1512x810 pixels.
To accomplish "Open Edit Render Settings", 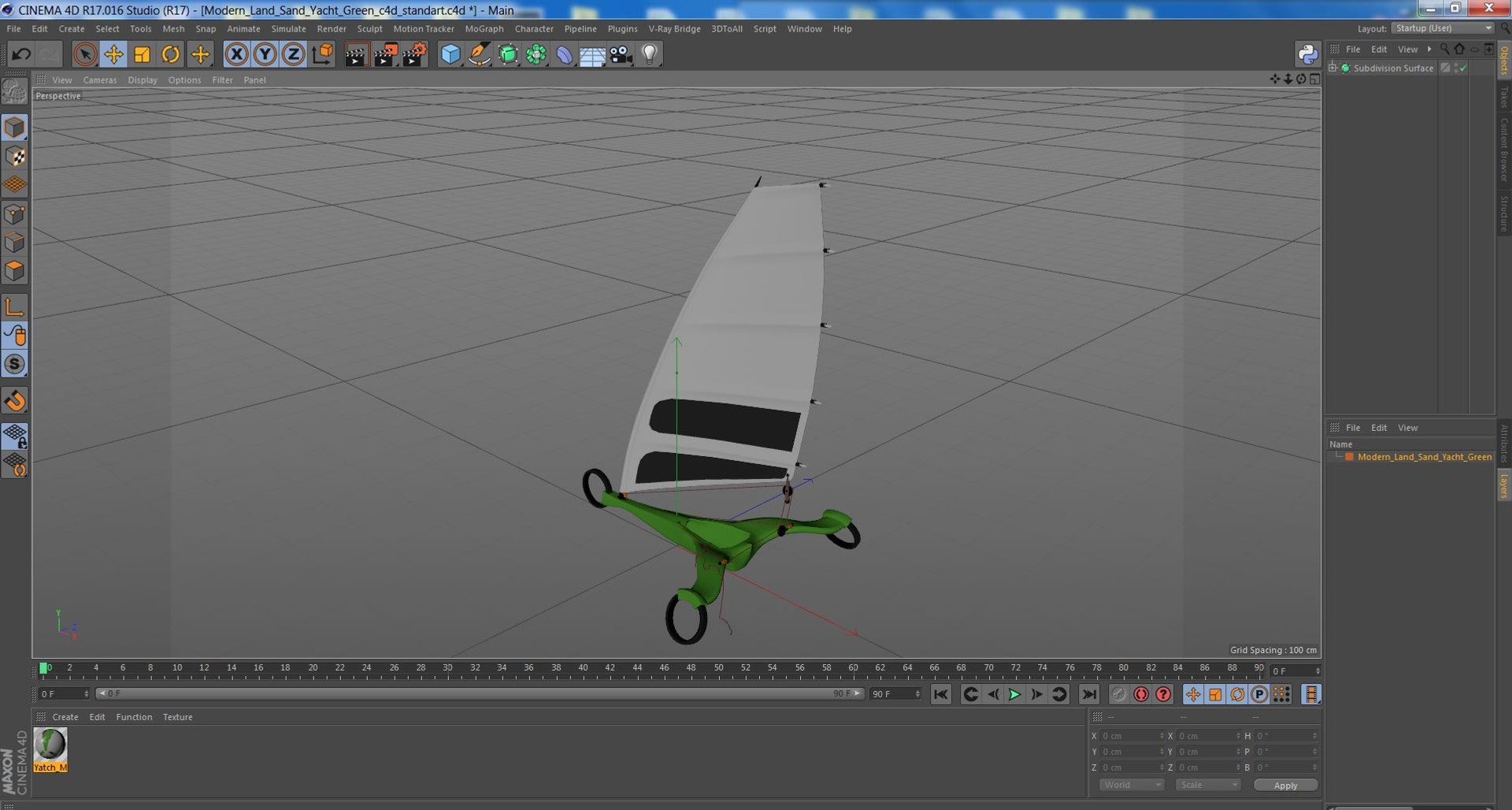I will [x=414, y=54].
